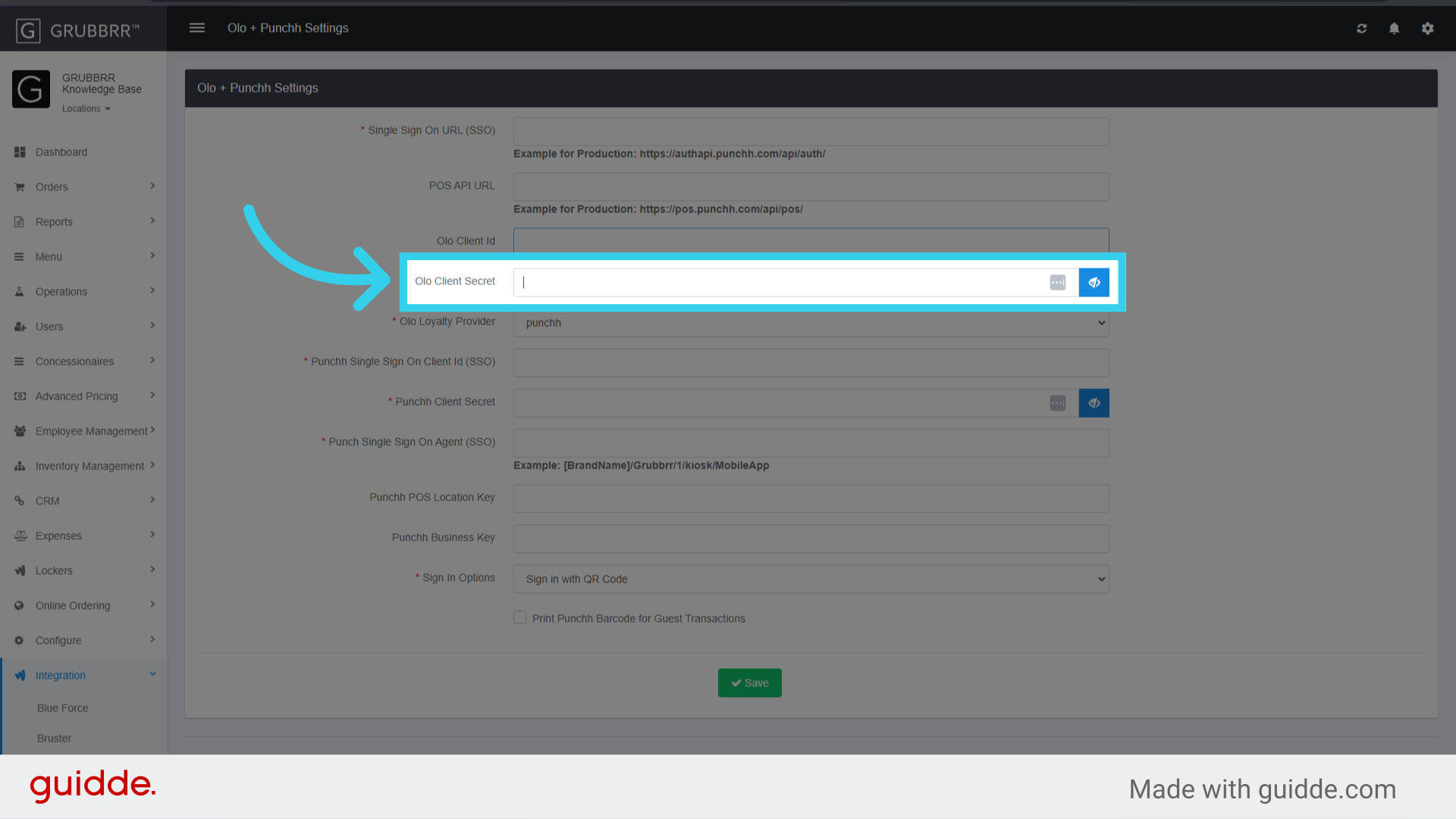Click the green Save button
1456x819 pixels.
(x=750, y=683)
